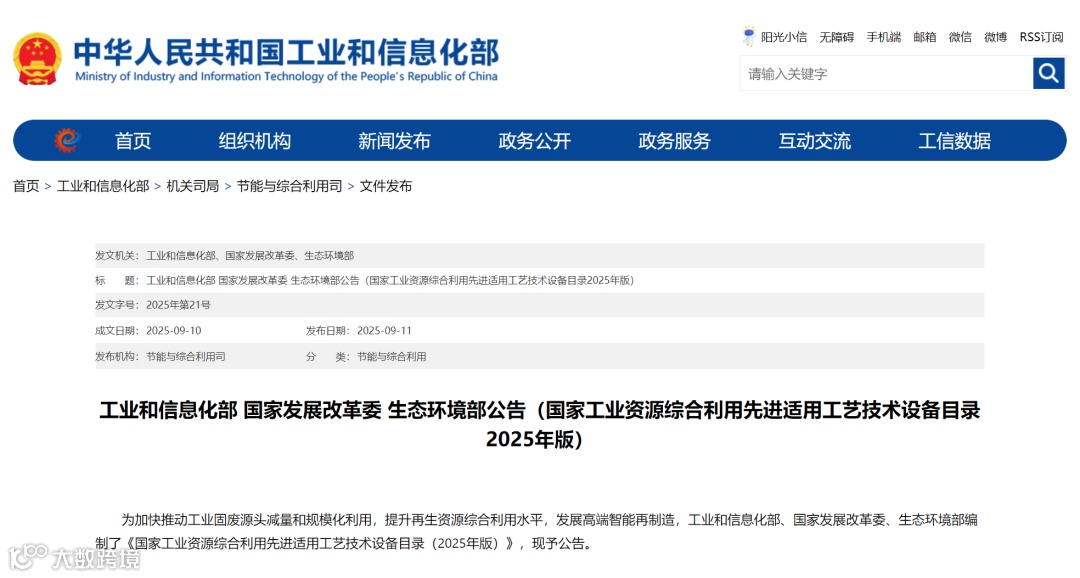Open the 互动交流 menu
The height and width of the screenshot is (578, 1080).
click(815, 141)
